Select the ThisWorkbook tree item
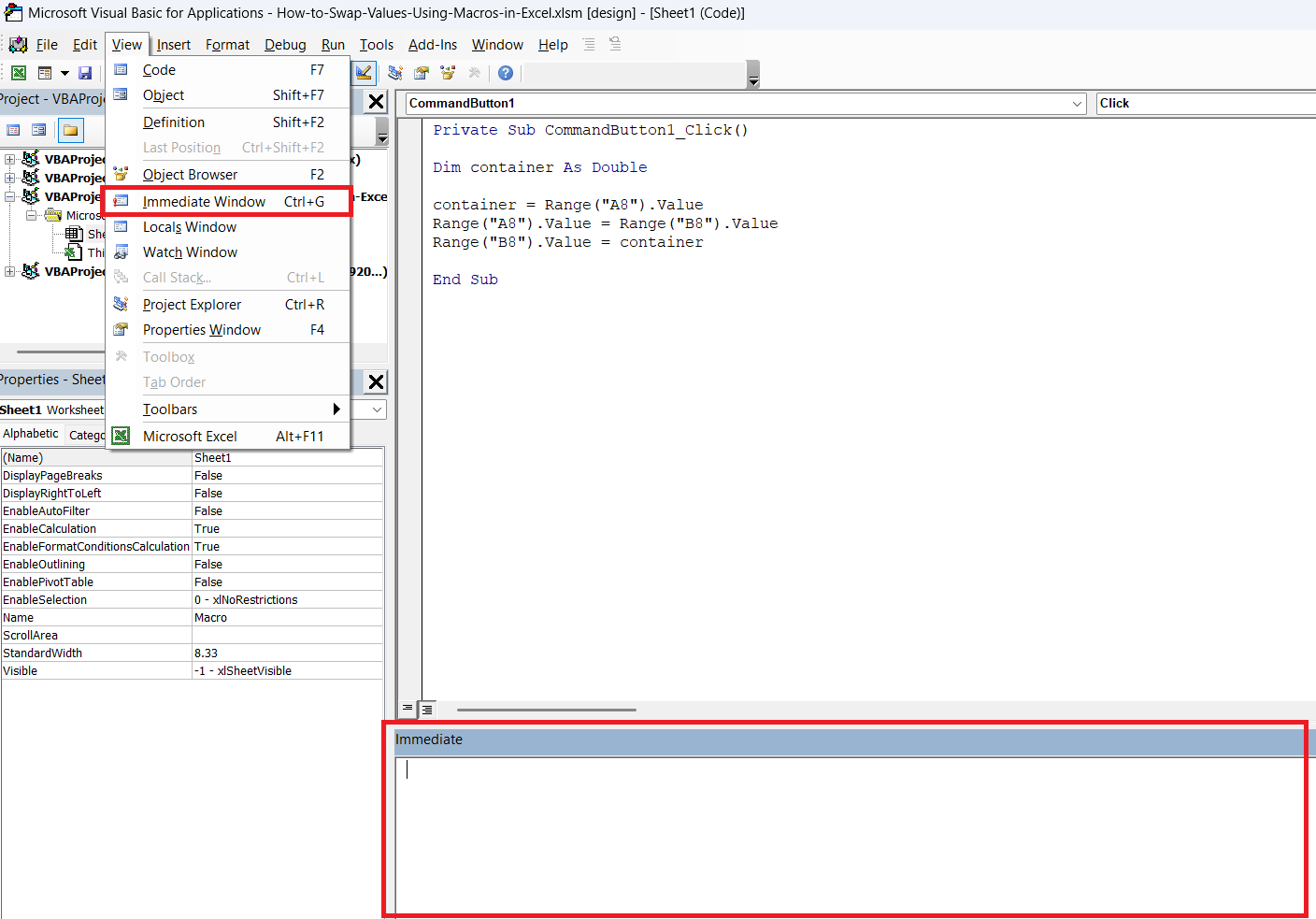 (85, 252)
